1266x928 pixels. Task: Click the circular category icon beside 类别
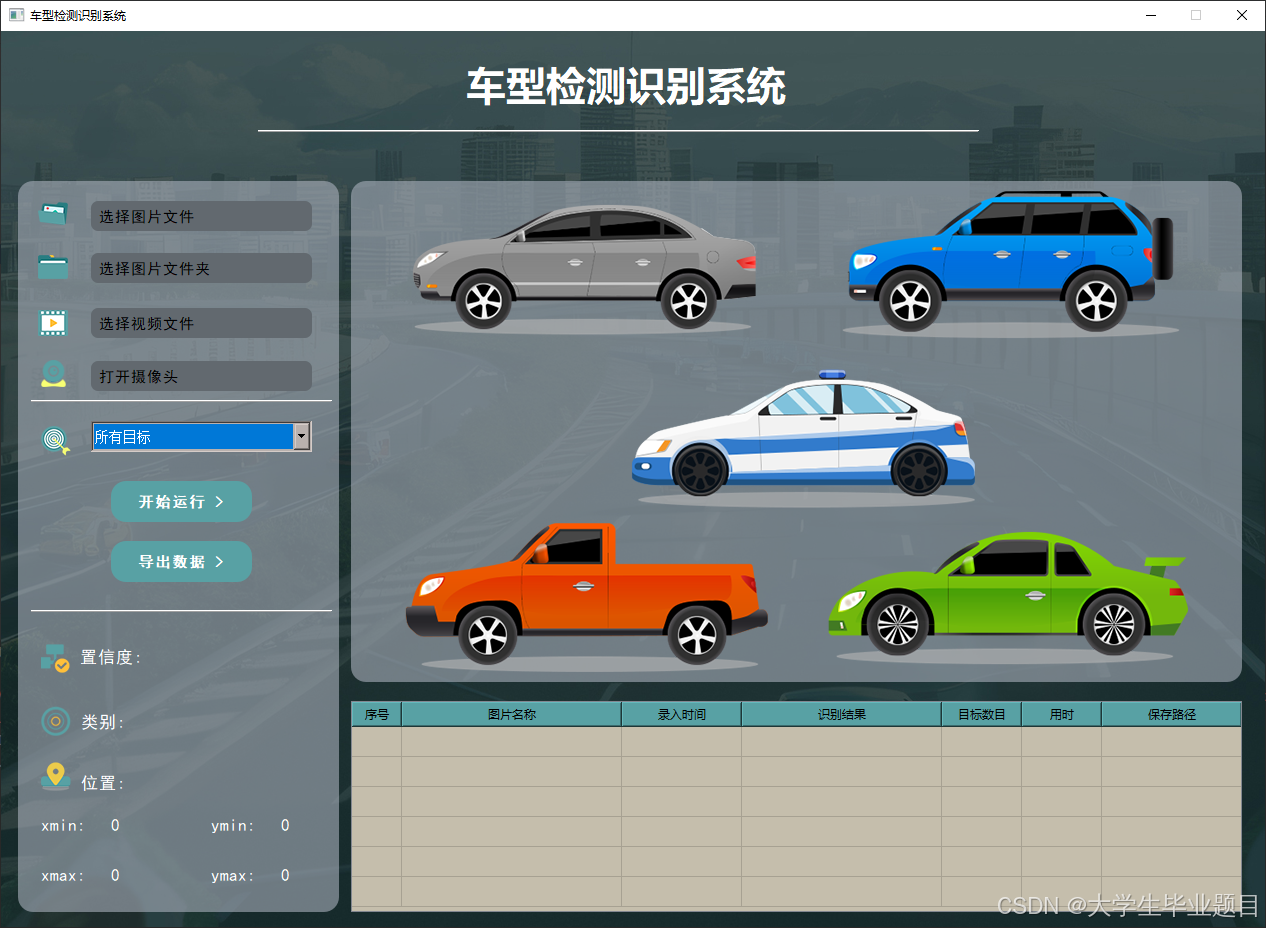(55, 721)
